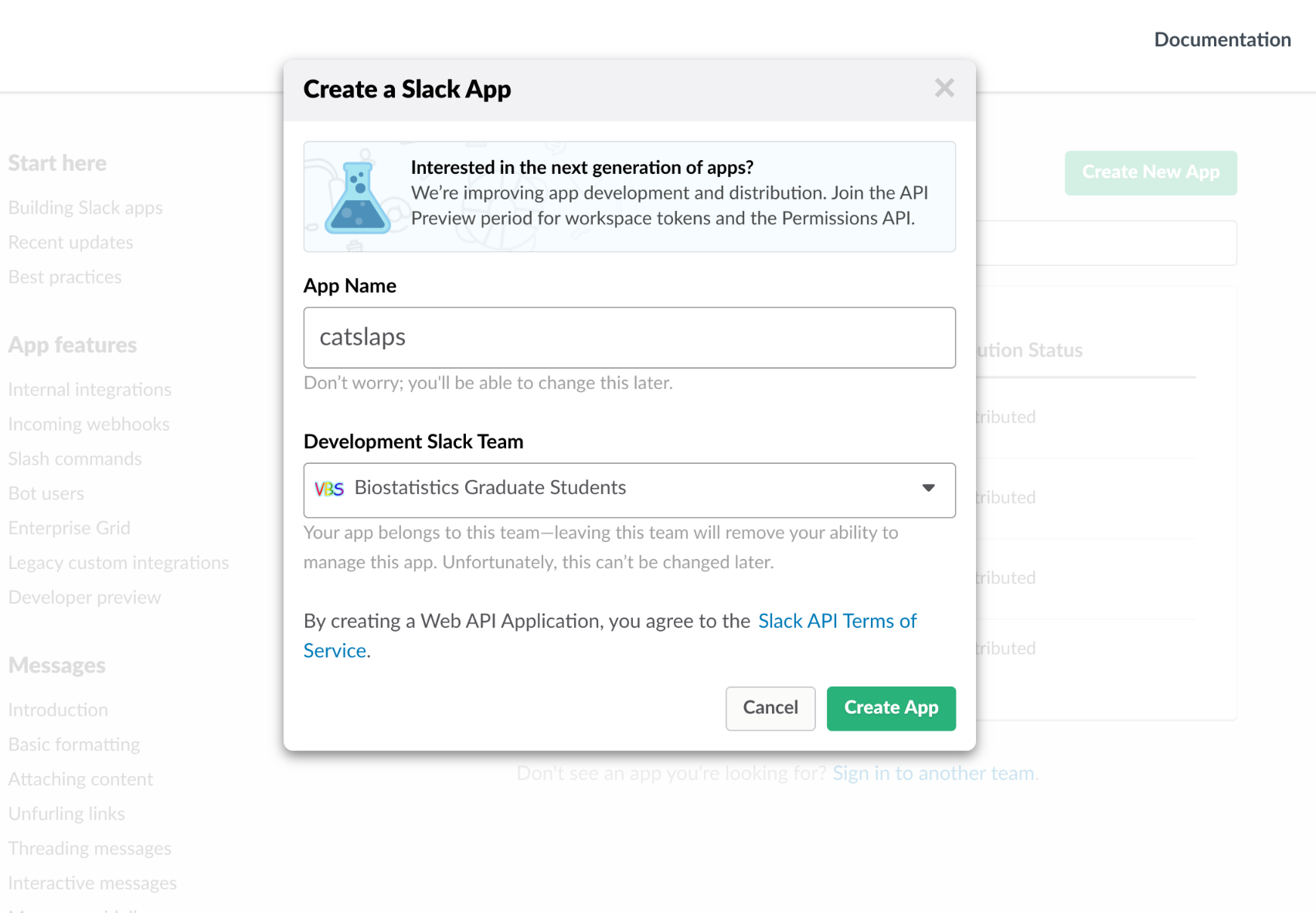Viewport: 1316px width, 913px height.
Task: Open the Documentation menu item
Action: pos(1222,40)
